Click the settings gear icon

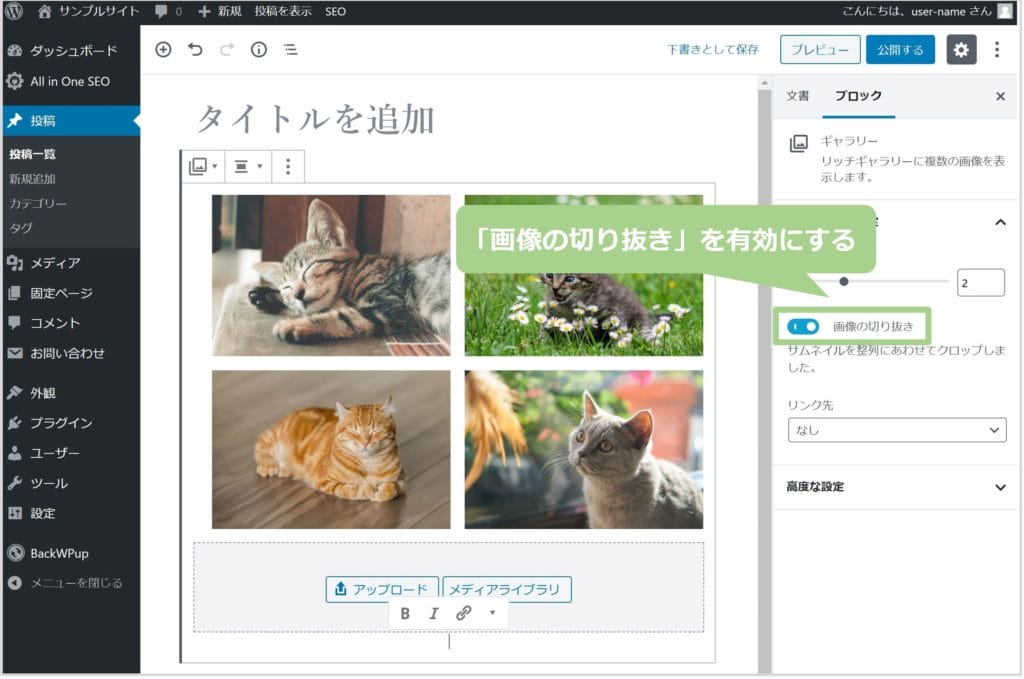[961, 50]
